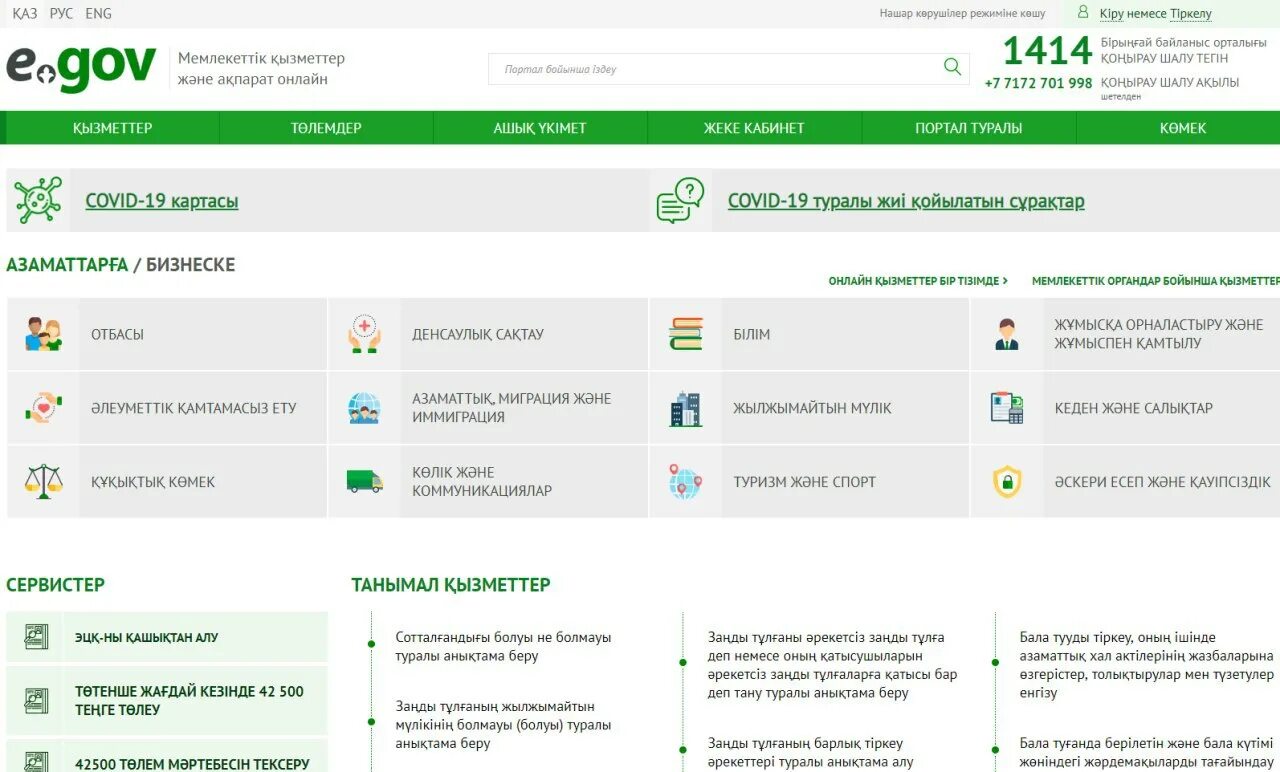
Task: Click the military security shield icon
Action: point(1007,482)
